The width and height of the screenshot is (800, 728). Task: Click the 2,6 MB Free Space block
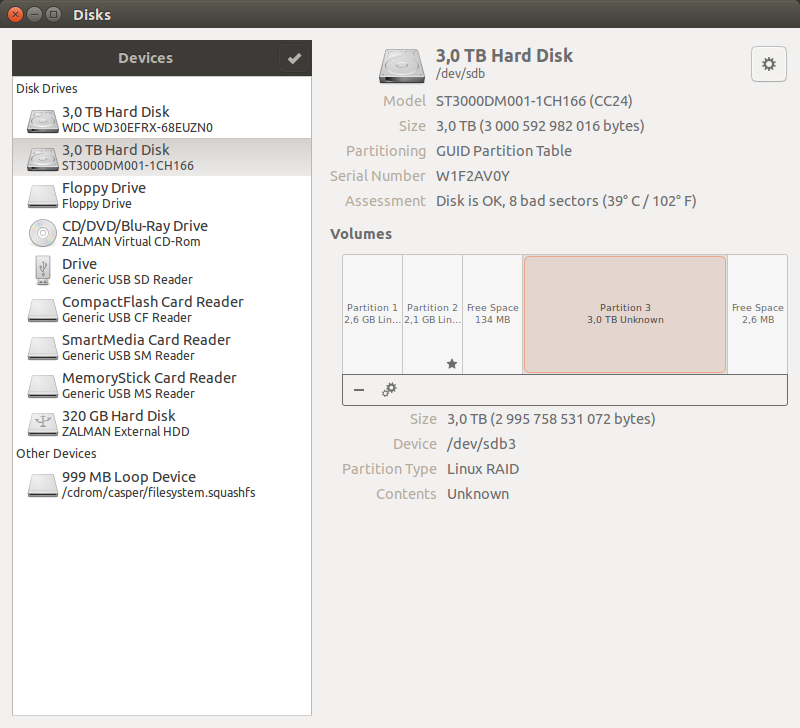(756, 314)
